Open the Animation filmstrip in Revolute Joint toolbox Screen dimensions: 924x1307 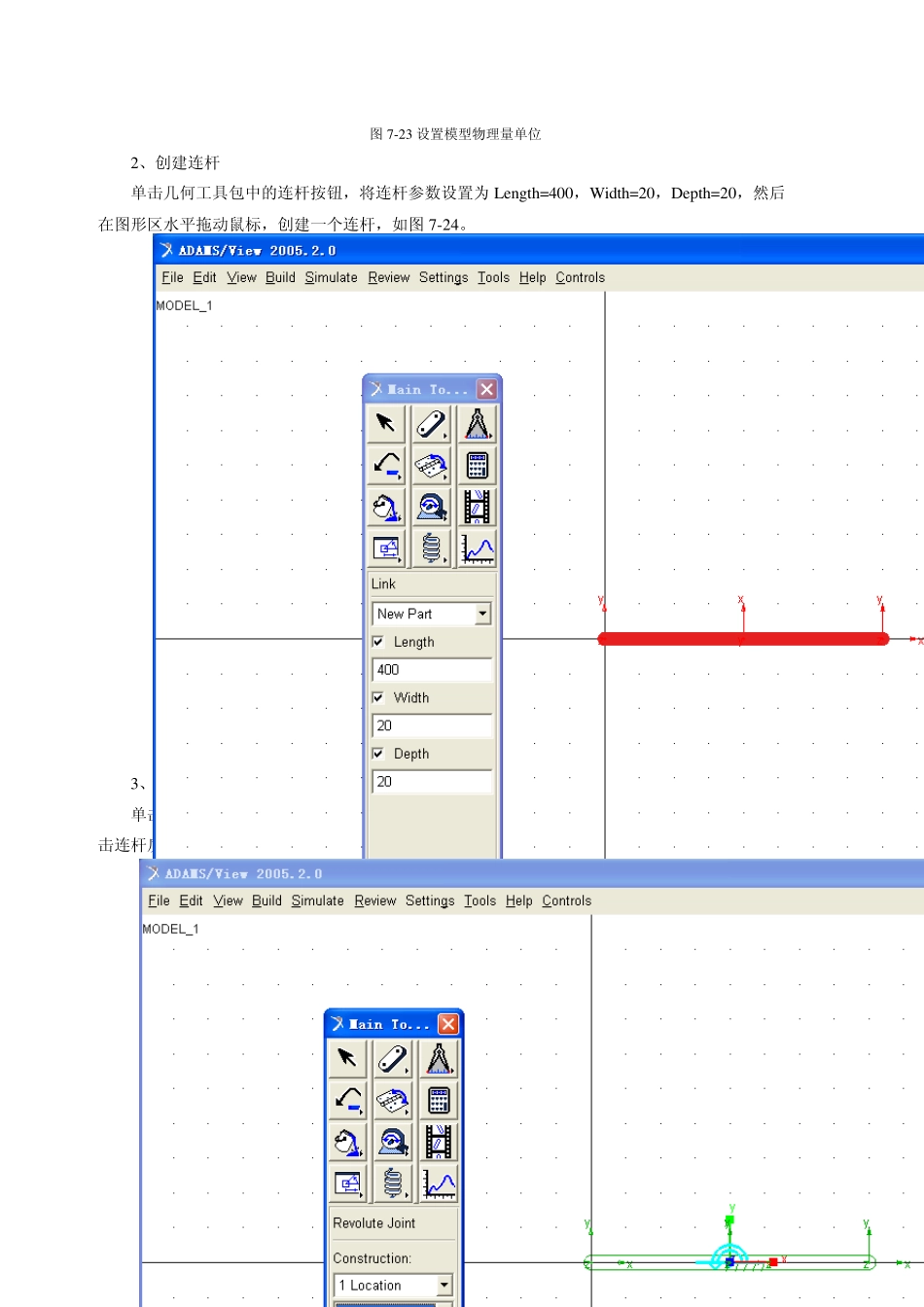439,1142
